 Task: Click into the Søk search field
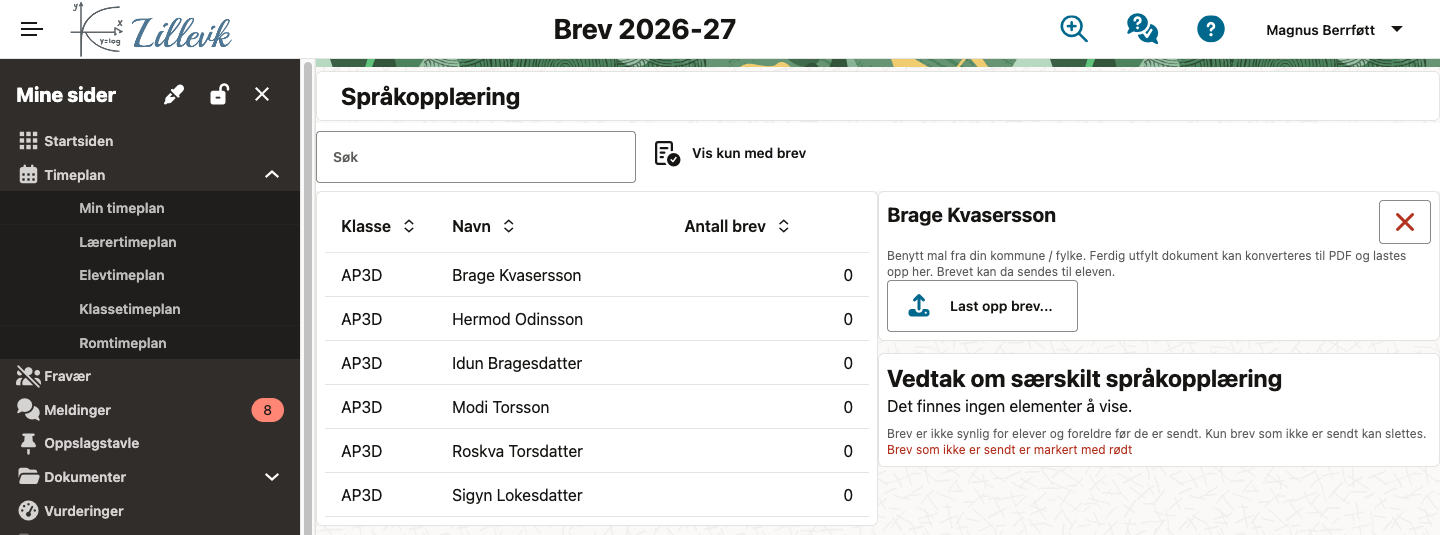(476, 157)
